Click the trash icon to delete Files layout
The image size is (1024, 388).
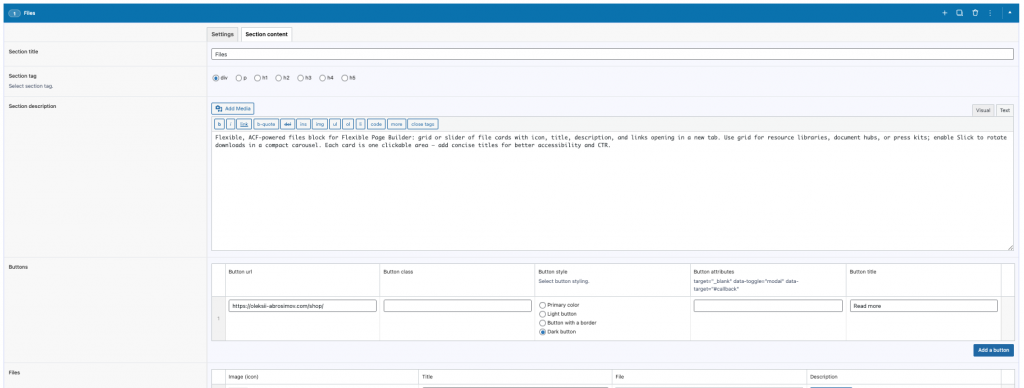click(975, 13)
